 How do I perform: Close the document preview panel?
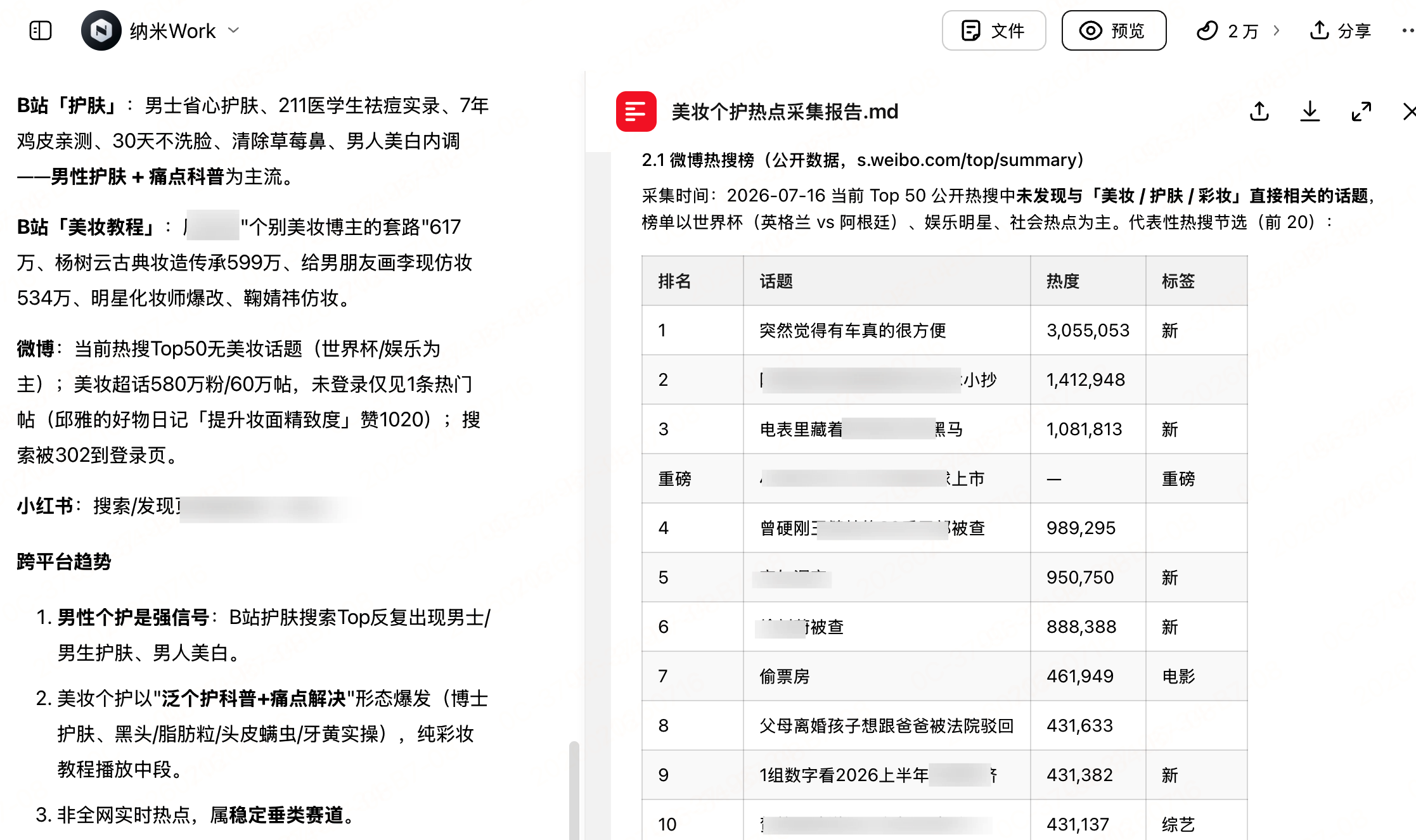1408,111
